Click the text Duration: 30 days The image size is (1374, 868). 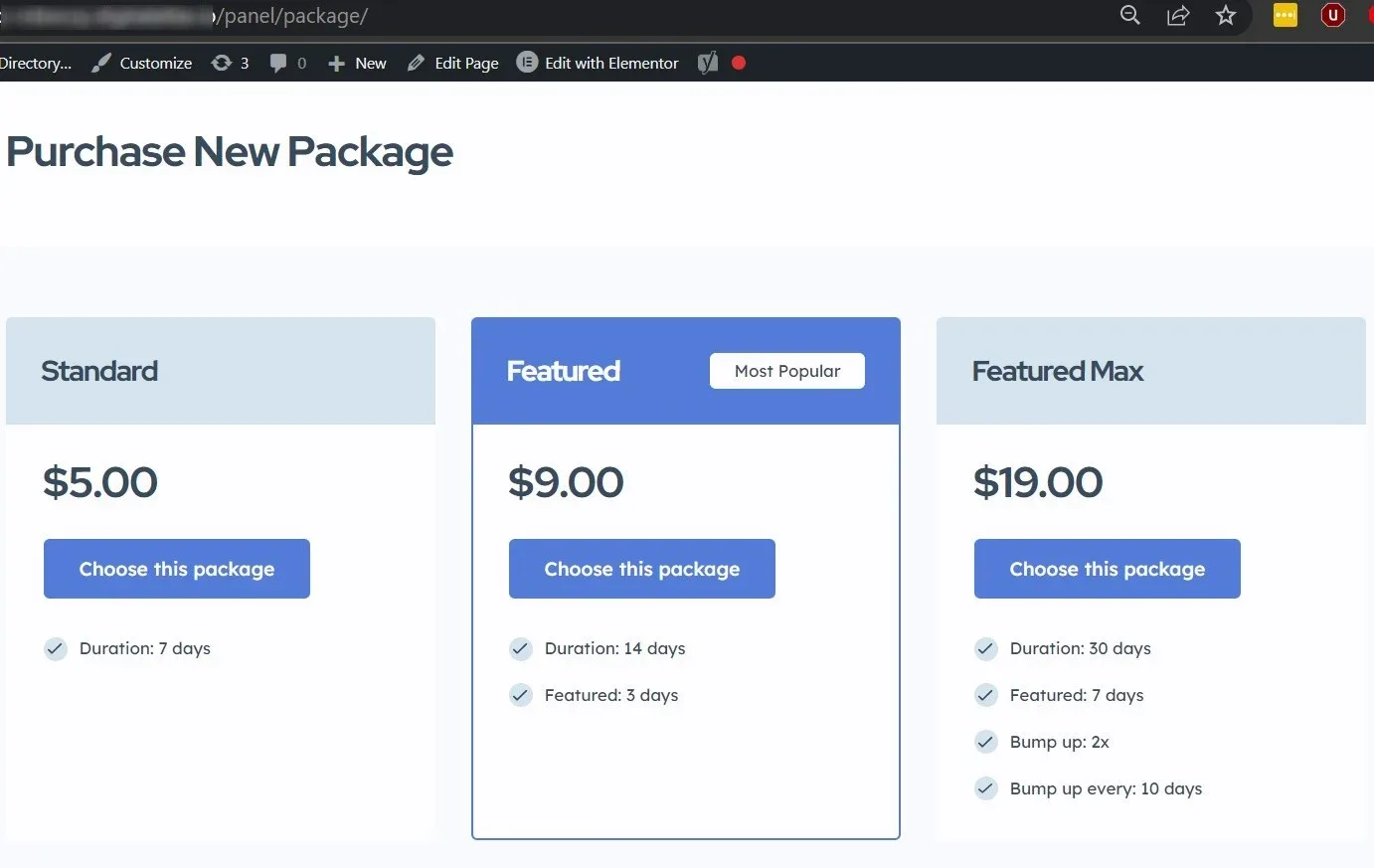(x=1081, y=648)
